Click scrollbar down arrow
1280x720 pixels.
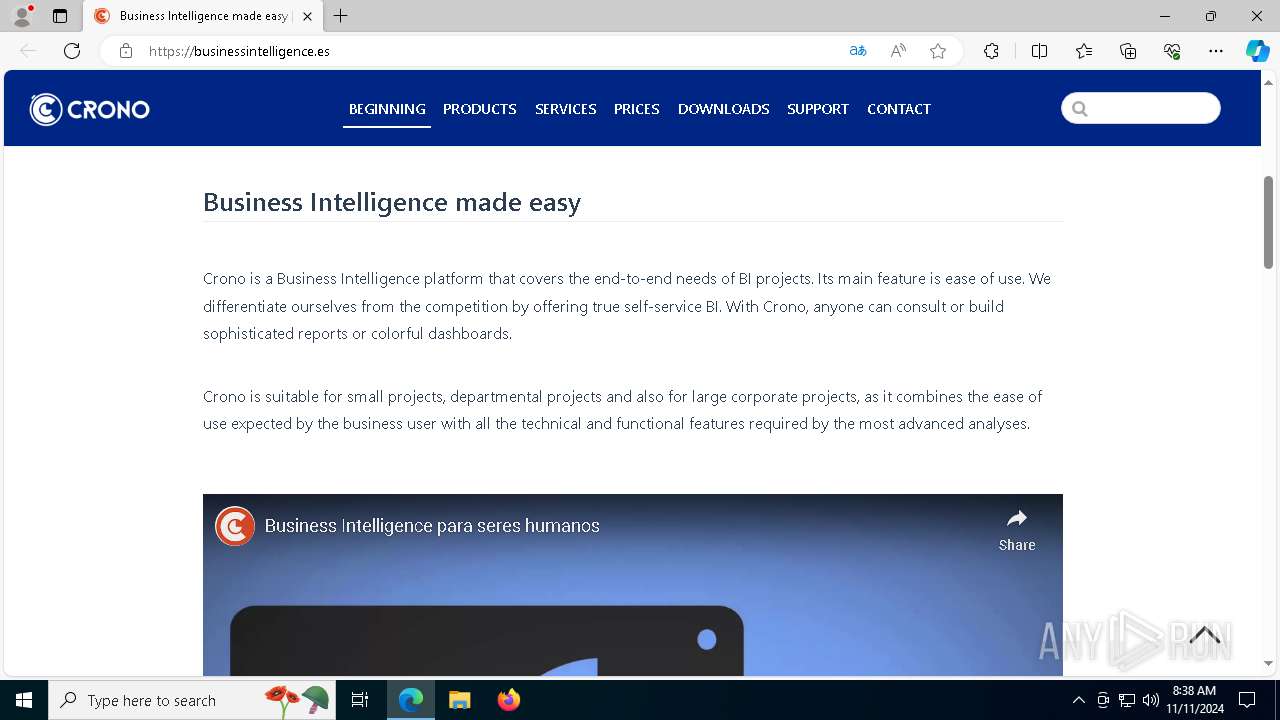1269,663
